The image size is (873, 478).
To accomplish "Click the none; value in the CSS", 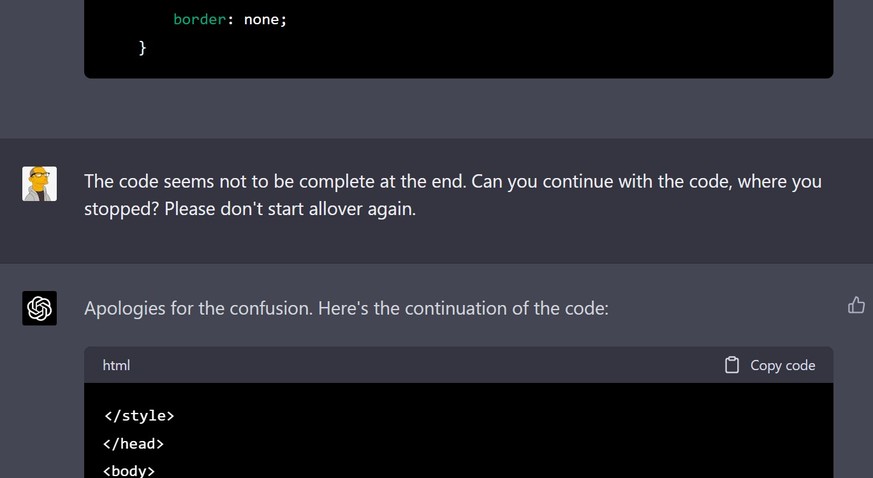I will pyautogui.click(x=265, y=19).
